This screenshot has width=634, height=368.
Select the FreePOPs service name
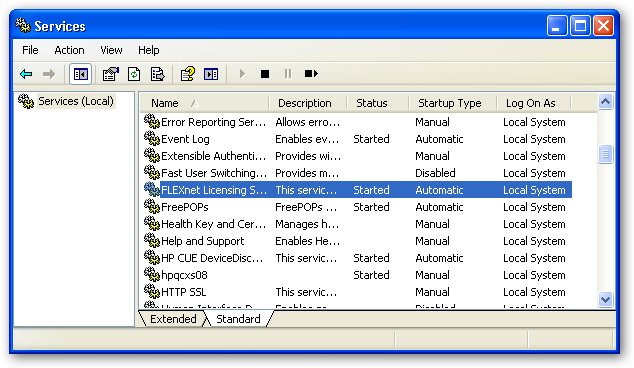[x=184, y=207]
